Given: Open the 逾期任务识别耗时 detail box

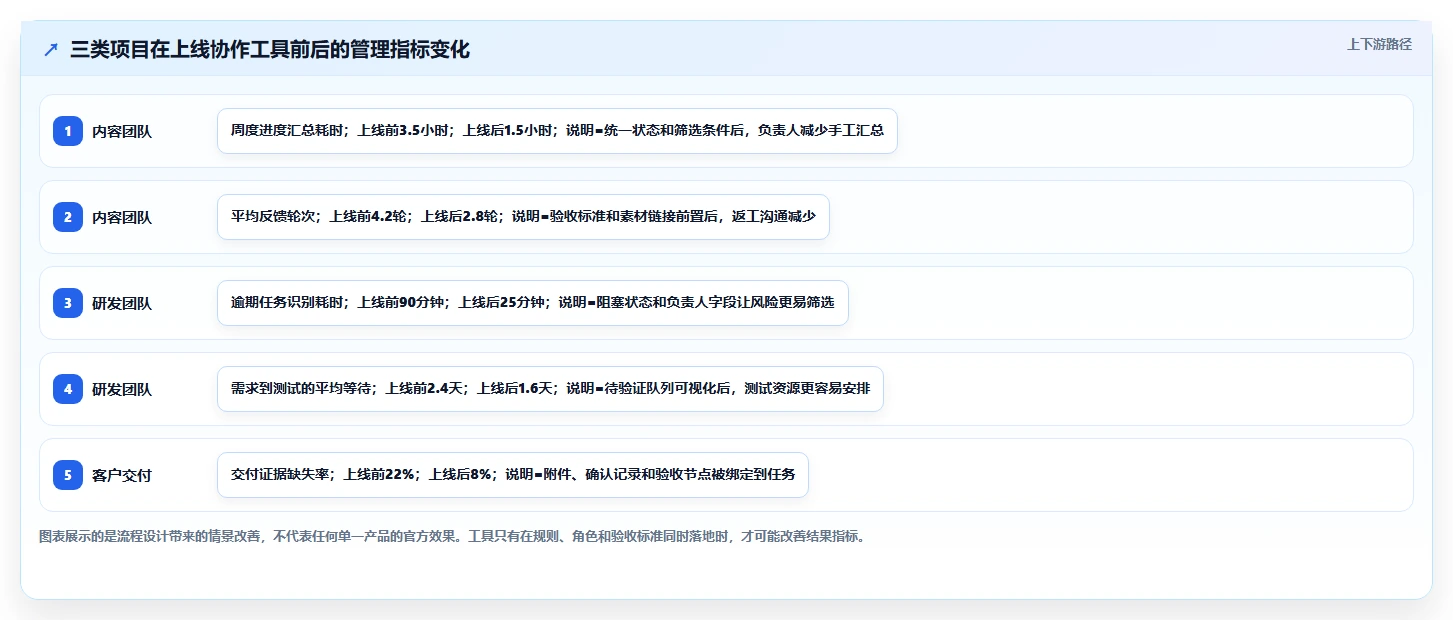Looking at the screenshot, I should pos(533,303).
